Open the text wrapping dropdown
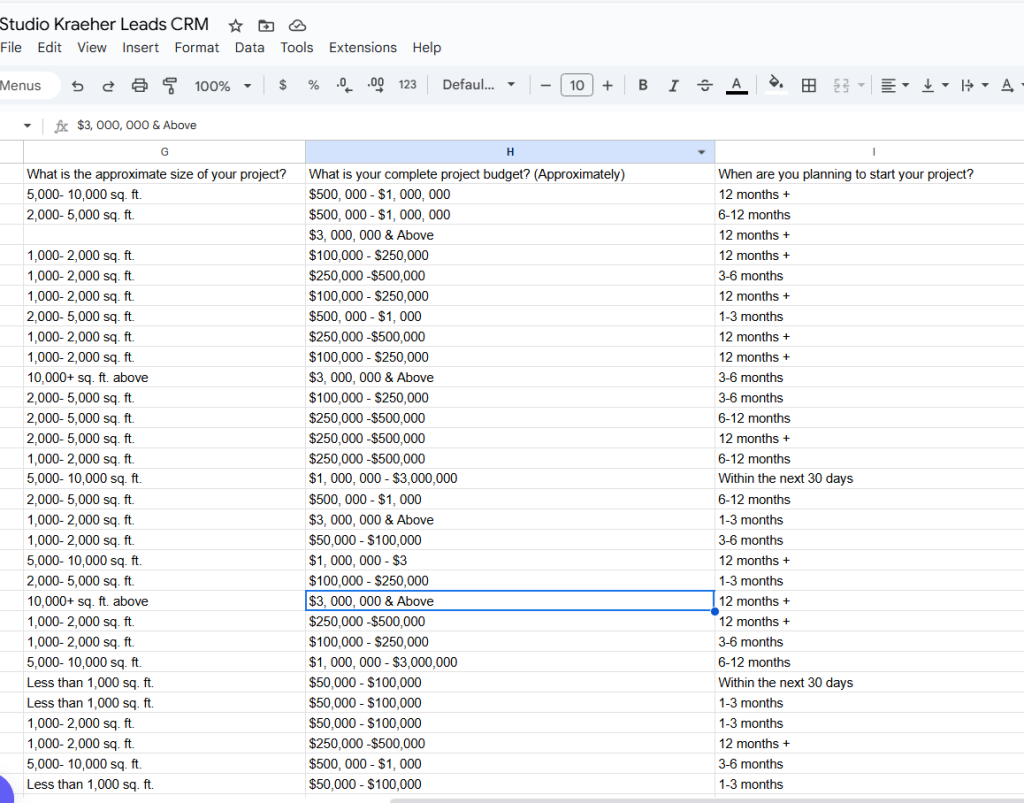 pos(975,86)
